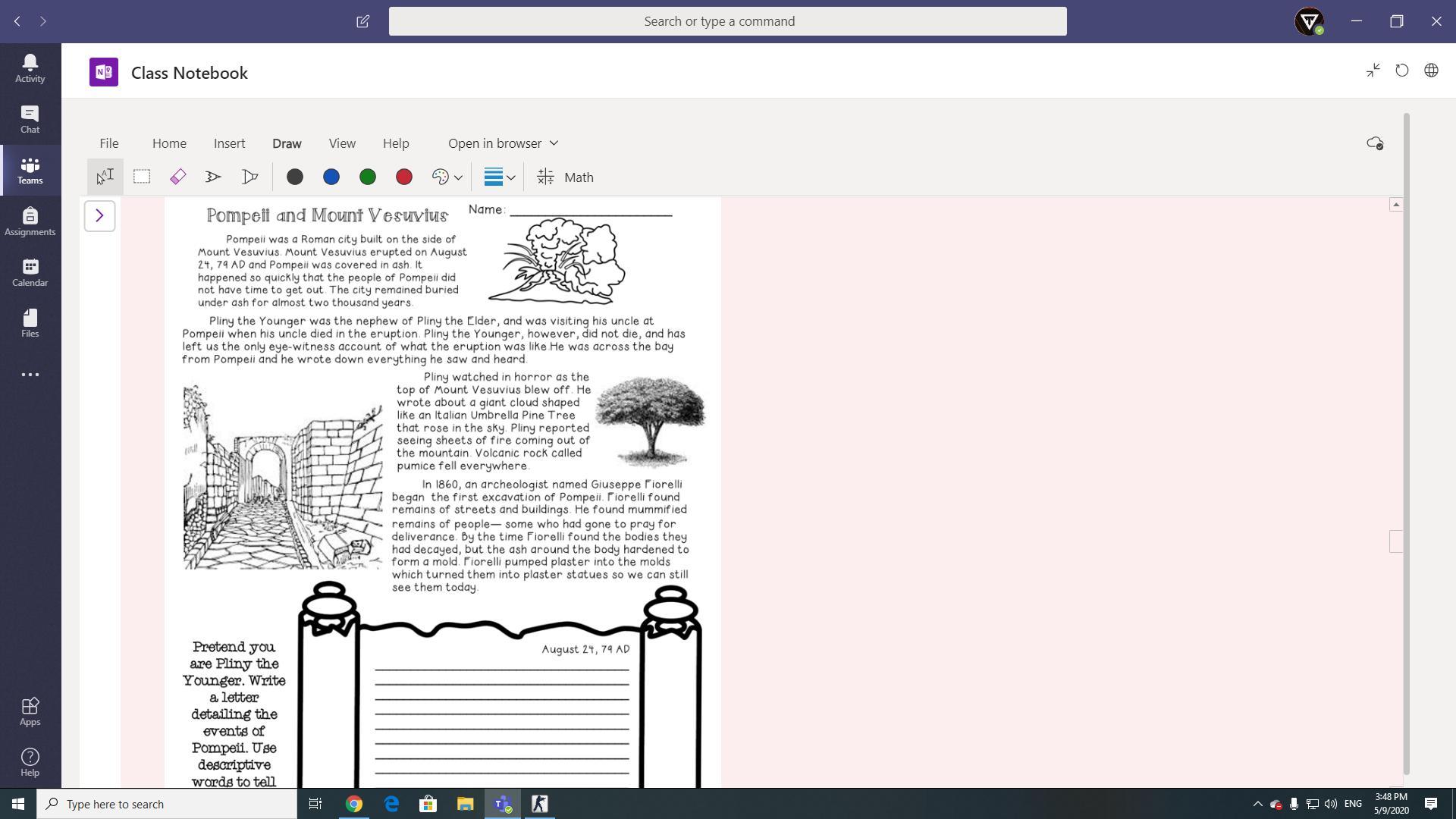
Task: Switch to the View tab
Action: (x=342, y=143)
